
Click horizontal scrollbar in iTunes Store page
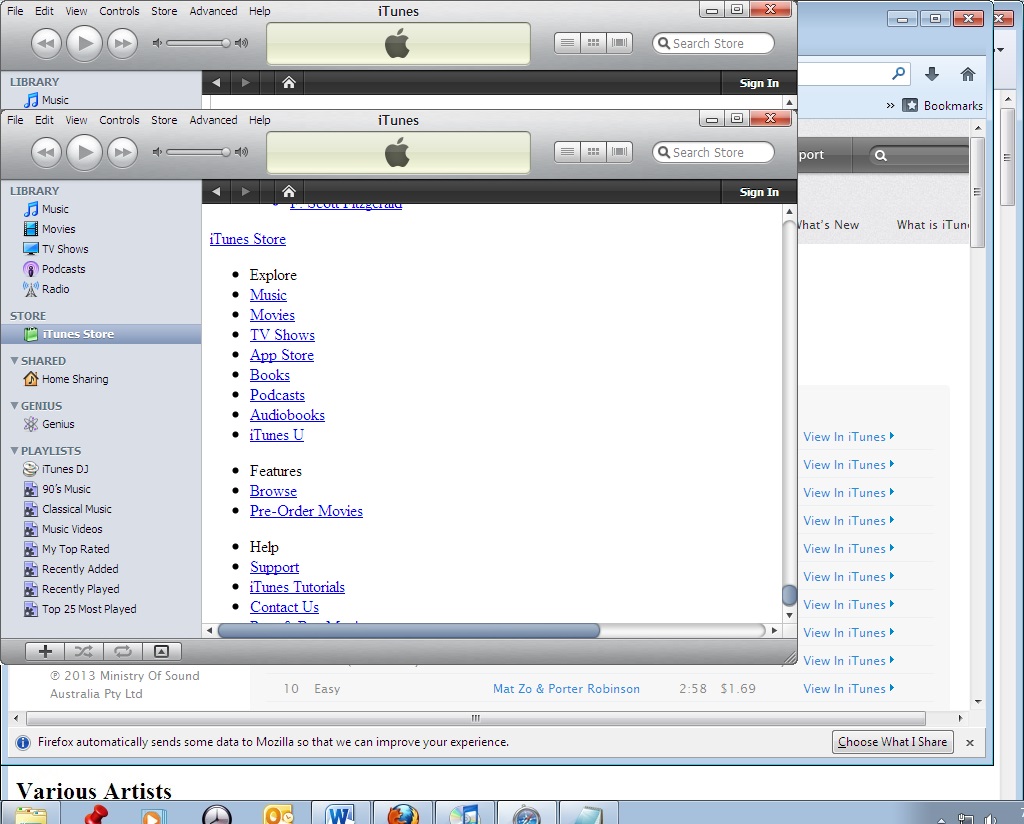pyautogui.click(x=409, y=630)
